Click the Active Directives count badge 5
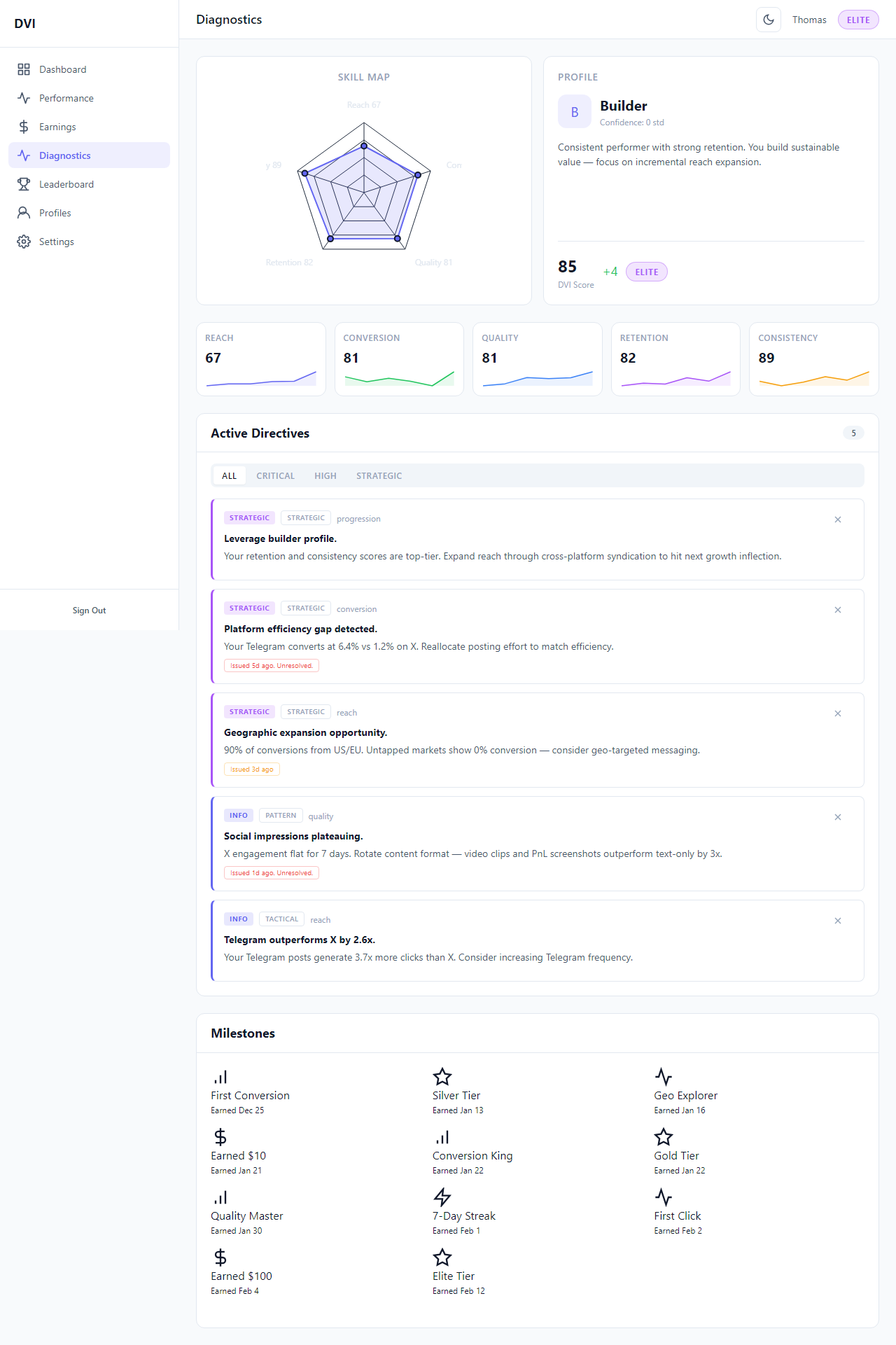896x1345 pixels. [853, 433]
